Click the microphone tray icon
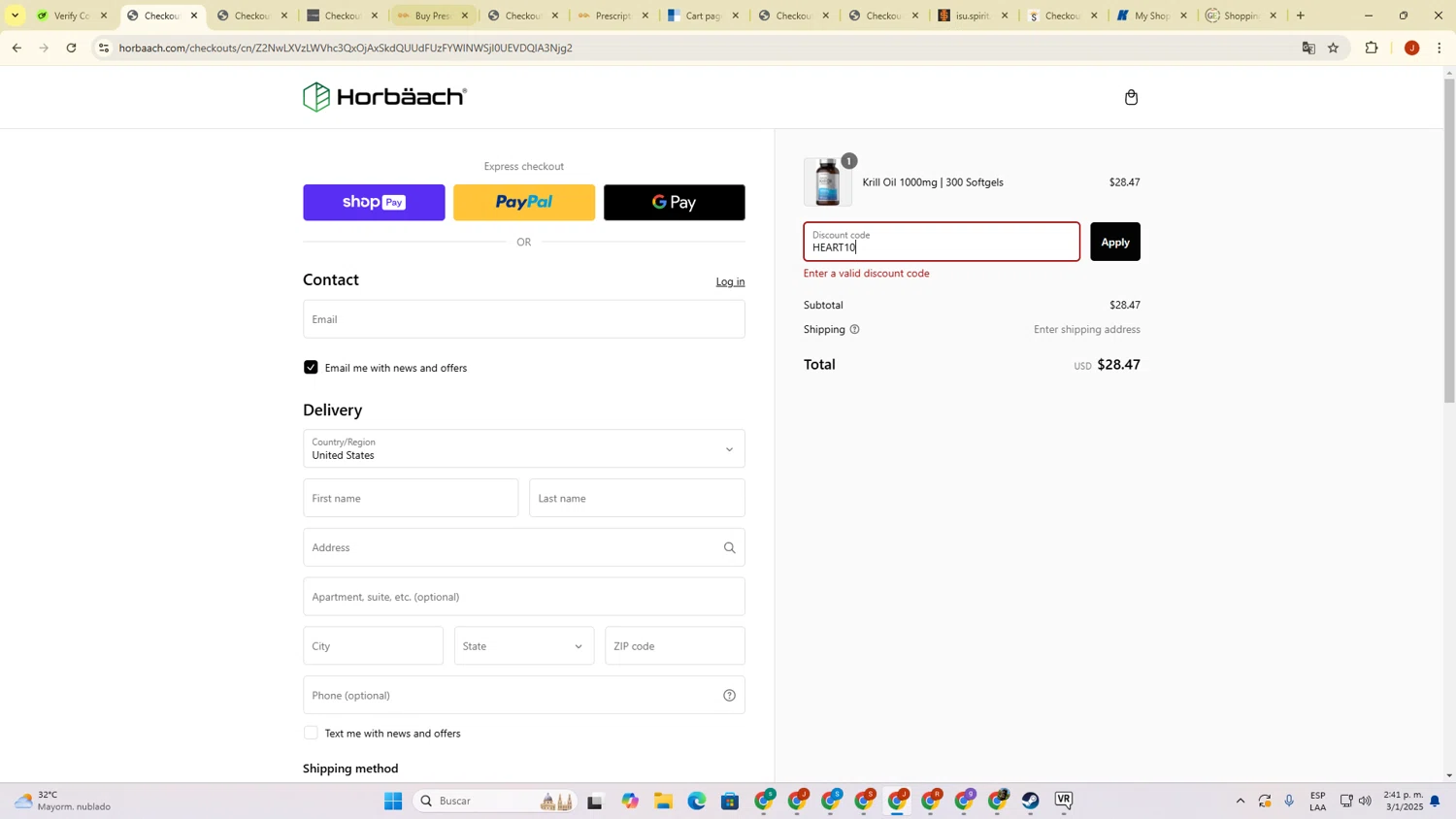 pos(1289,802)
